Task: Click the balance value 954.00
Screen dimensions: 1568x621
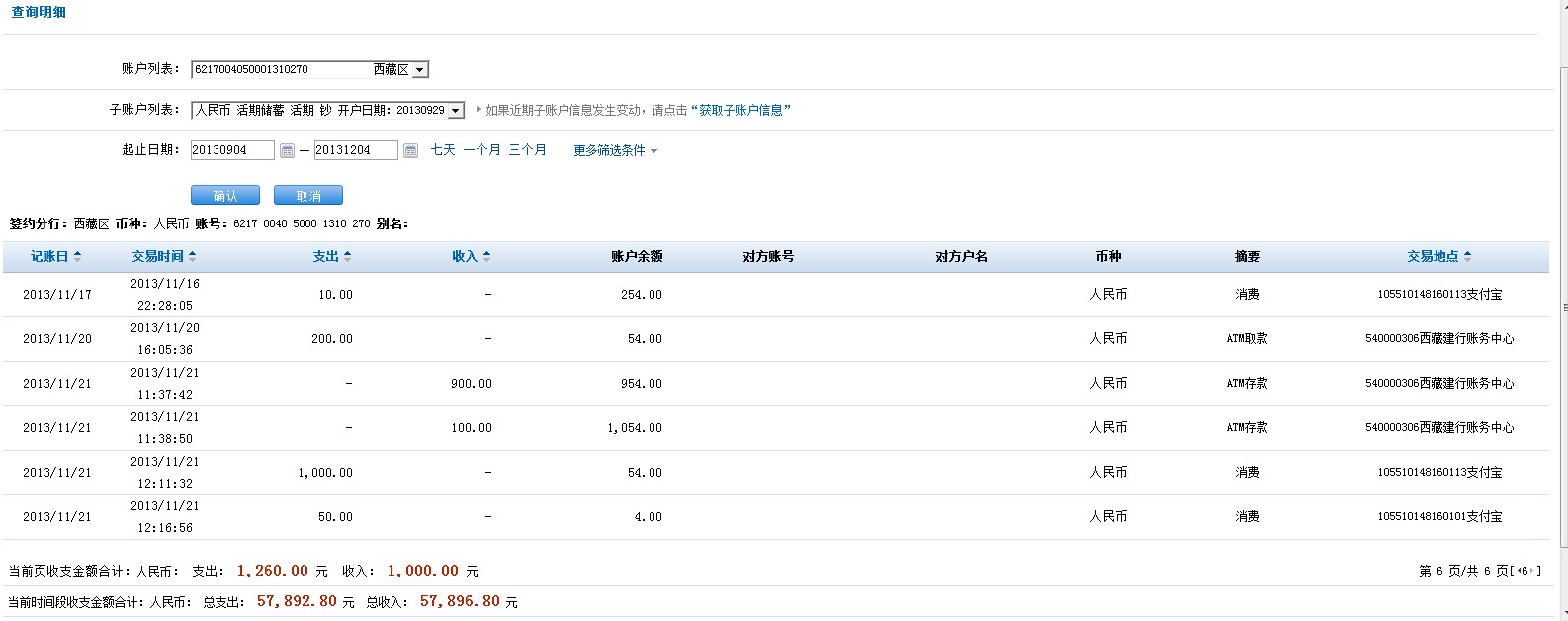Action: pyautogui.click(x=642, y=384)
